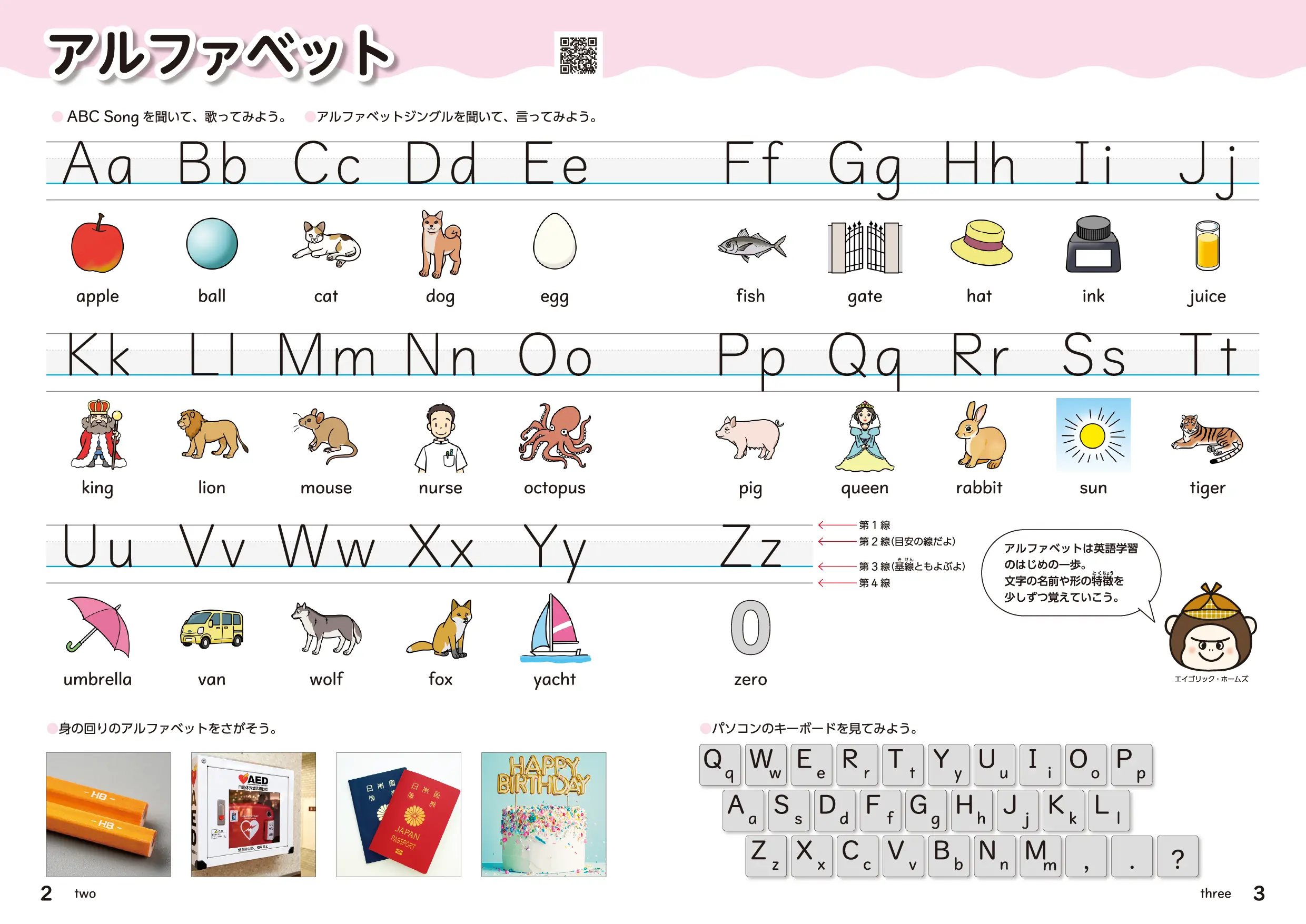Click the large gray zero numeral
The width and height of the screenshot is (1306, 924).
750,628
